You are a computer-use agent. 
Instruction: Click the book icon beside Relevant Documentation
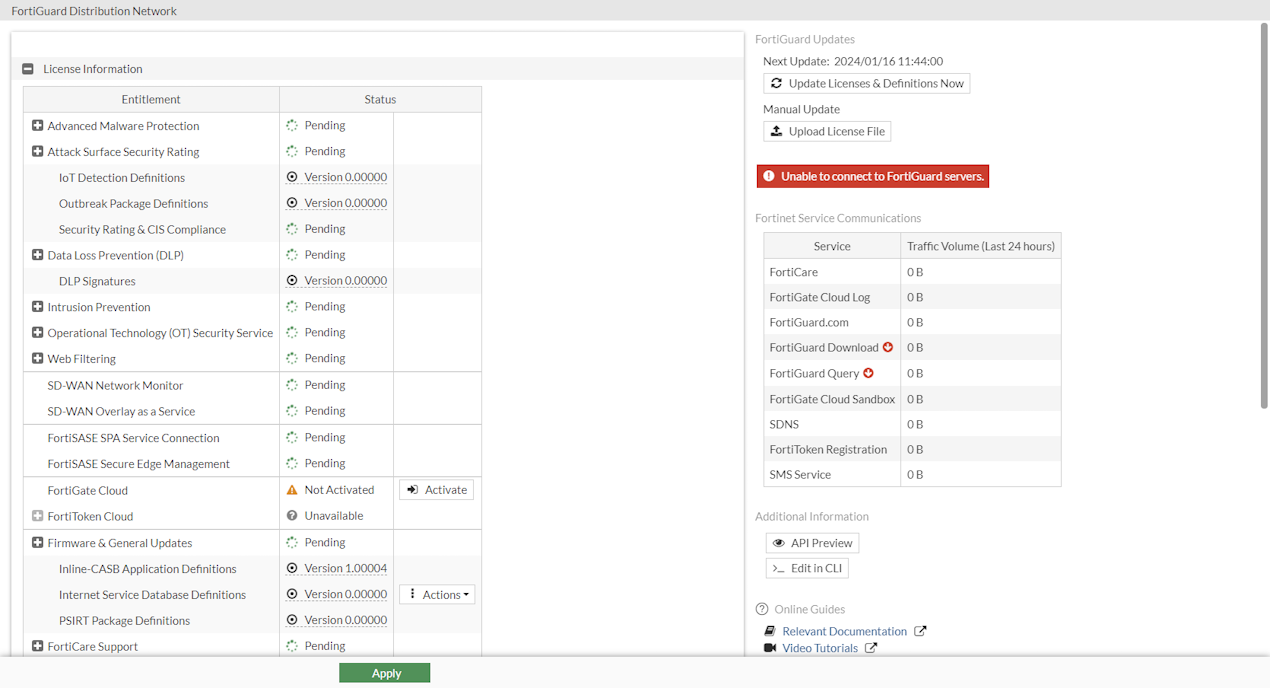click(x=768, y=630)
